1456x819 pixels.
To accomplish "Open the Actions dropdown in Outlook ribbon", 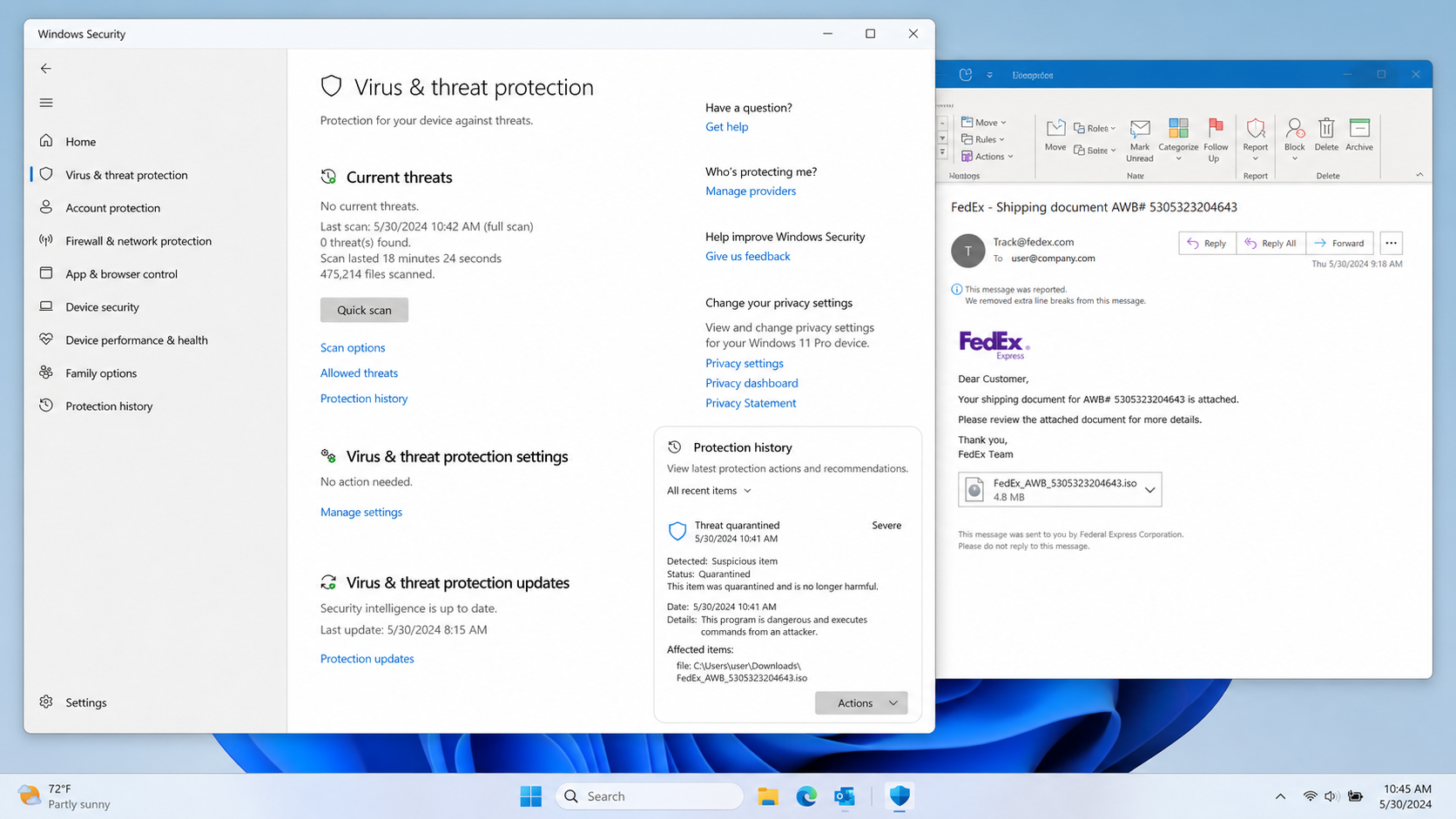I will tap(988, 157).
